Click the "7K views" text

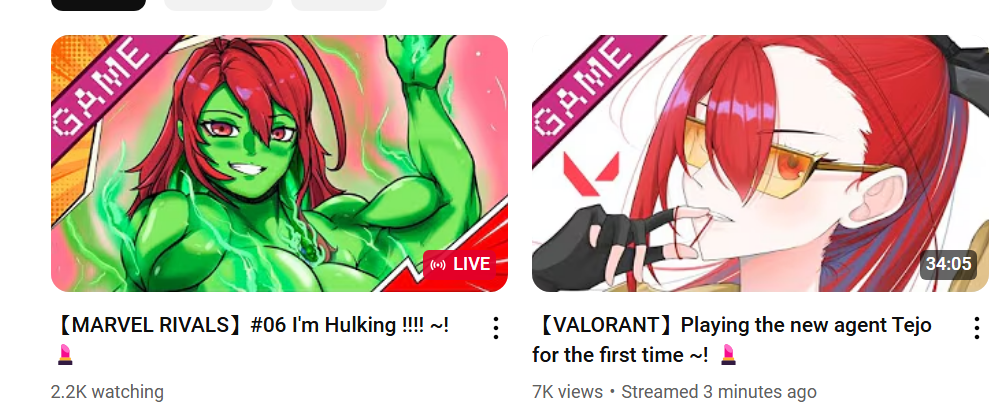point(568,392)
